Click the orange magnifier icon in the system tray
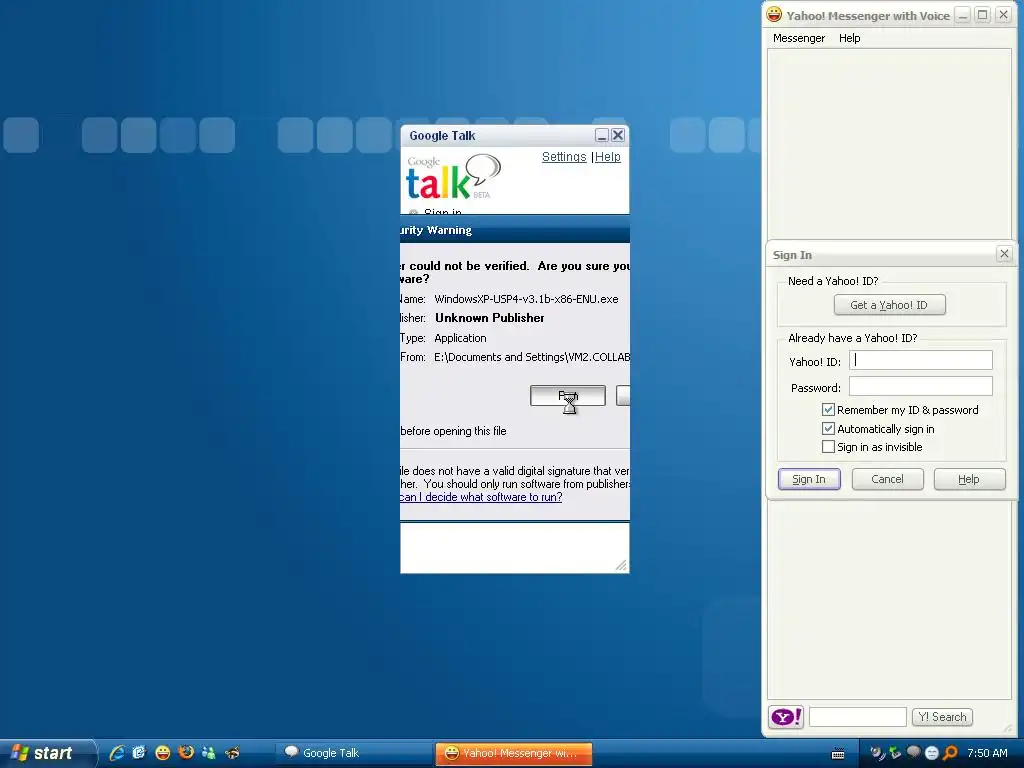This screenshot has width=1024, height=768. 950,753
